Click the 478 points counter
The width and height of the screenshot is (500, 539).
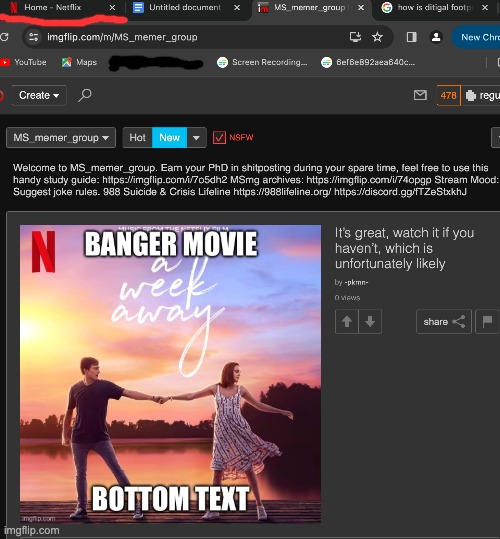pos(448,95)
